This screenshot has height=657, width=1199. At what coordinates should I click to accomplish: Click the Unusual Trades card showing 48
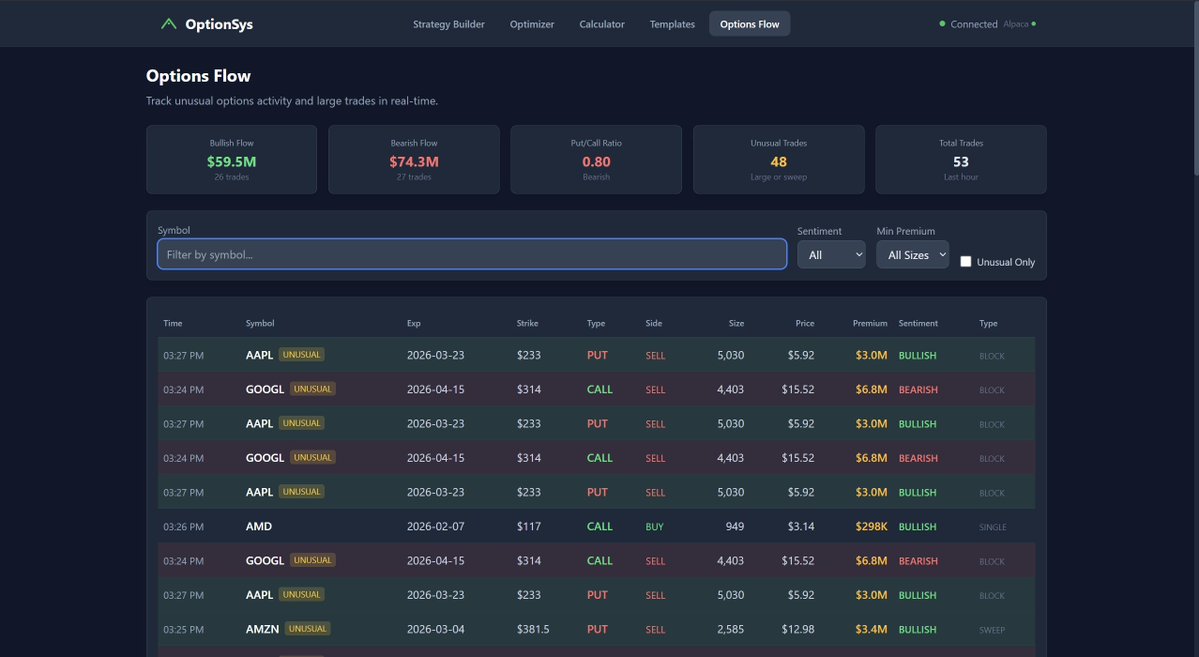click(x=778, y=159)
